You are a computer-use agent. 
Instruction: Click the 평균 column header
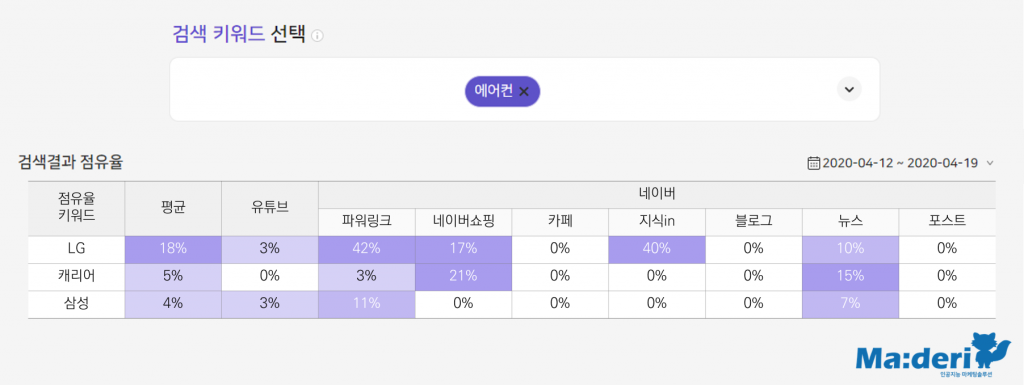tap(173, 209)
